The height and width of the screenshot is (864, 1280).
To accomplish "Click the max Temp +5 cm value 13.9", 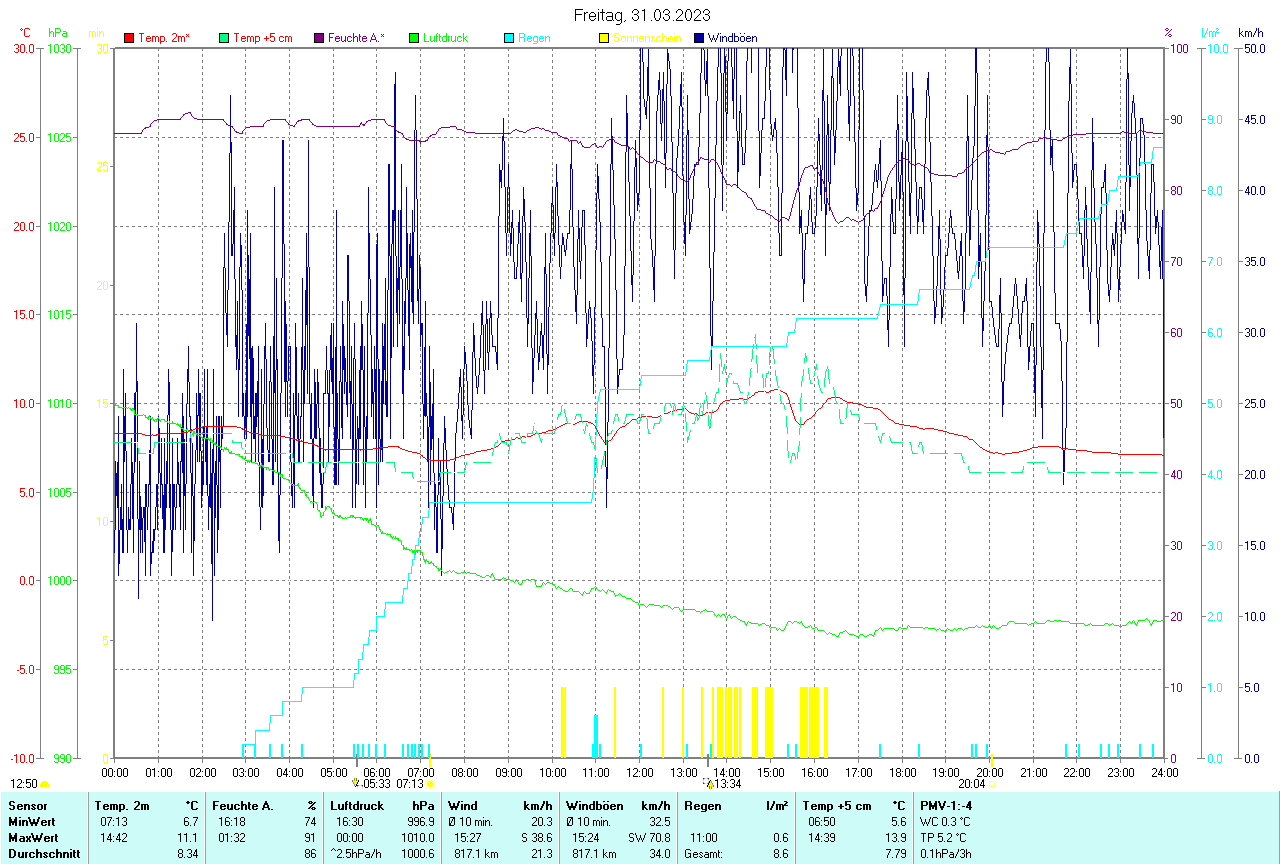I will 895,838.
